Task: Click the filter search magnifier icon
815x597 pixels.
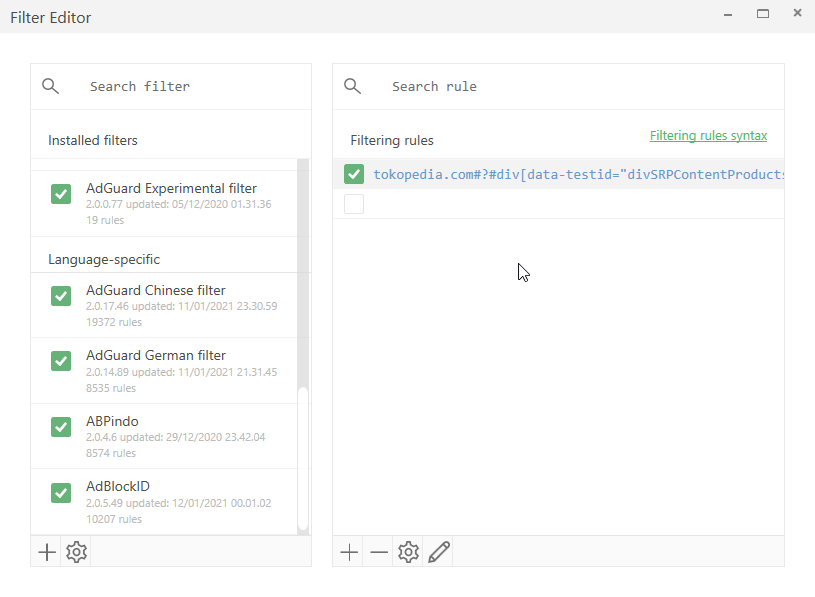Action: (x=50, y=86)
